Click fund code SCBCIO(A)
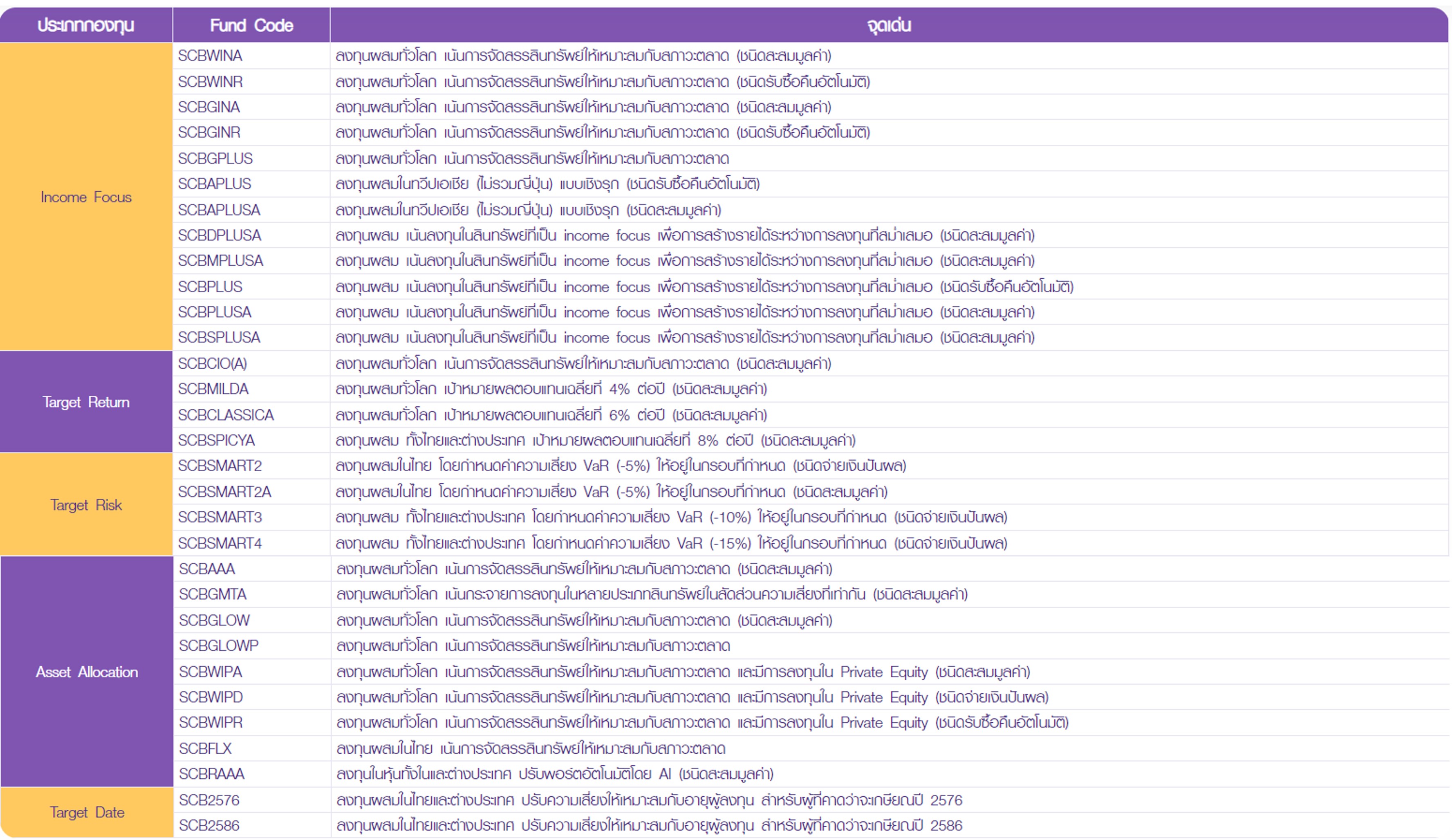This screenshot has height=840, width=1452. point(212,363)
